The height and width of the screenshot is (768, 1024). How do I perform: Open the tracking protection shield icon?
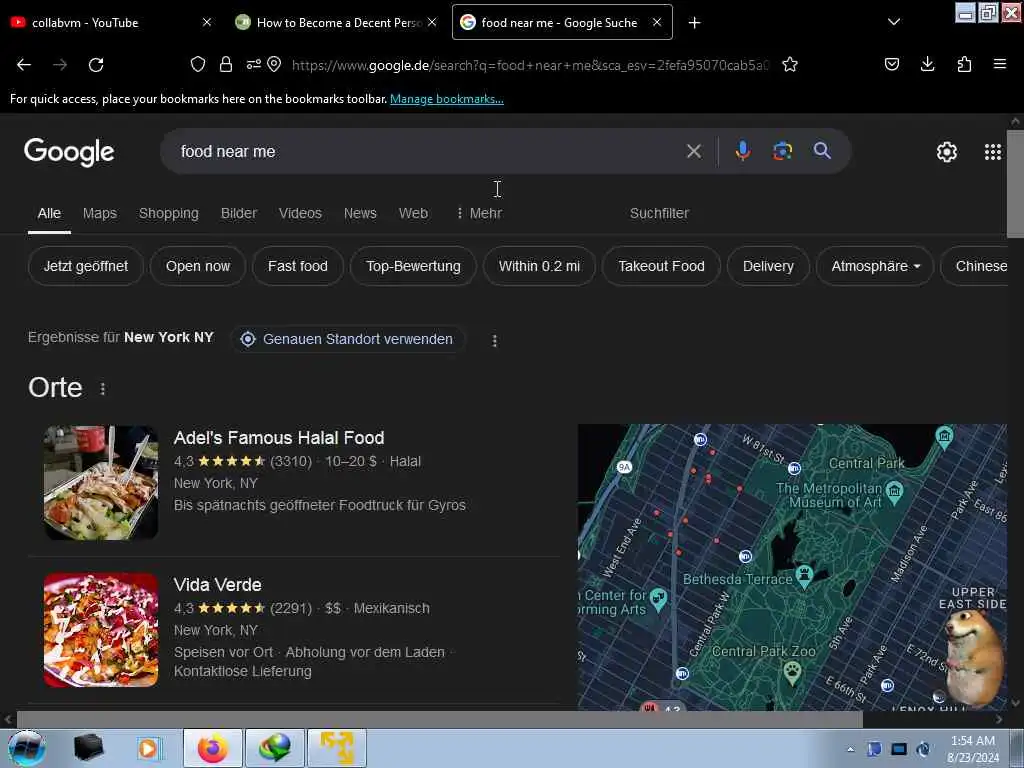(x=198, y=64)
